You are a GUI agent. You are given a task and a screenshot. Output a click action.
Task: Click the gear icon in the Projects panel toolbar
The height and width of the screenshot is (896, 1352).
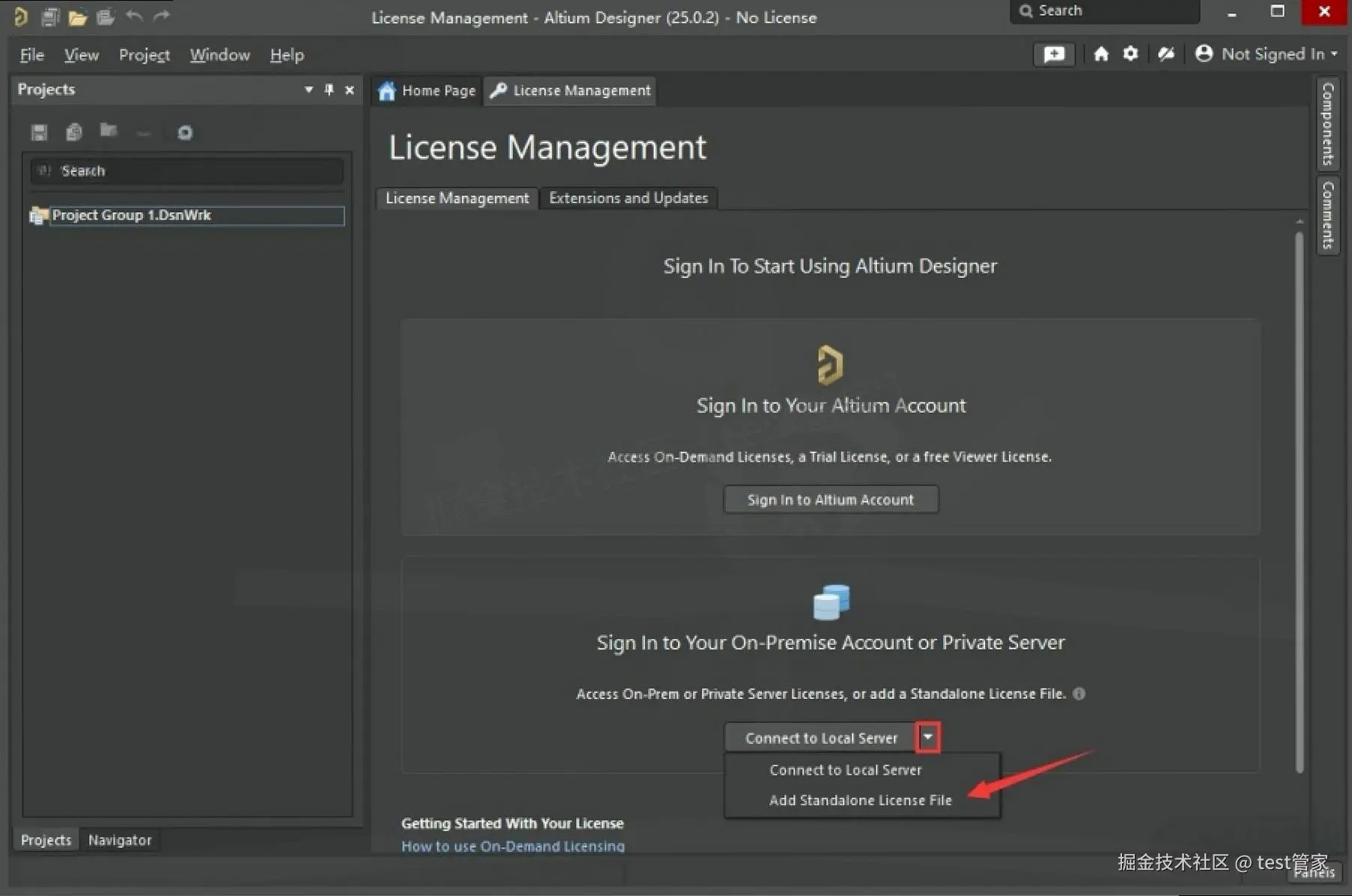tap(185, 133)
